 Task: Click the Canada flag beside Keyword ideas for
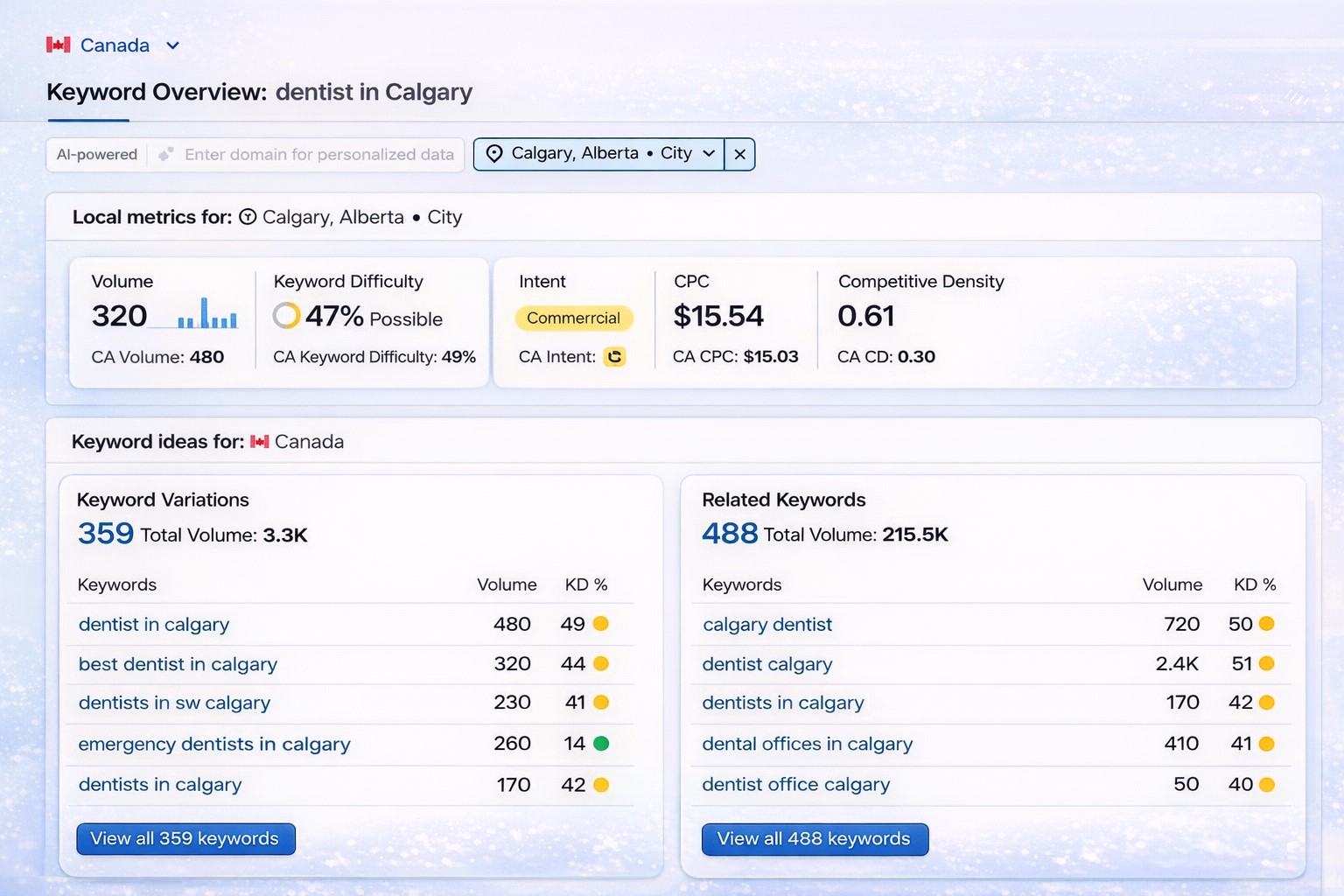[258, 442]
